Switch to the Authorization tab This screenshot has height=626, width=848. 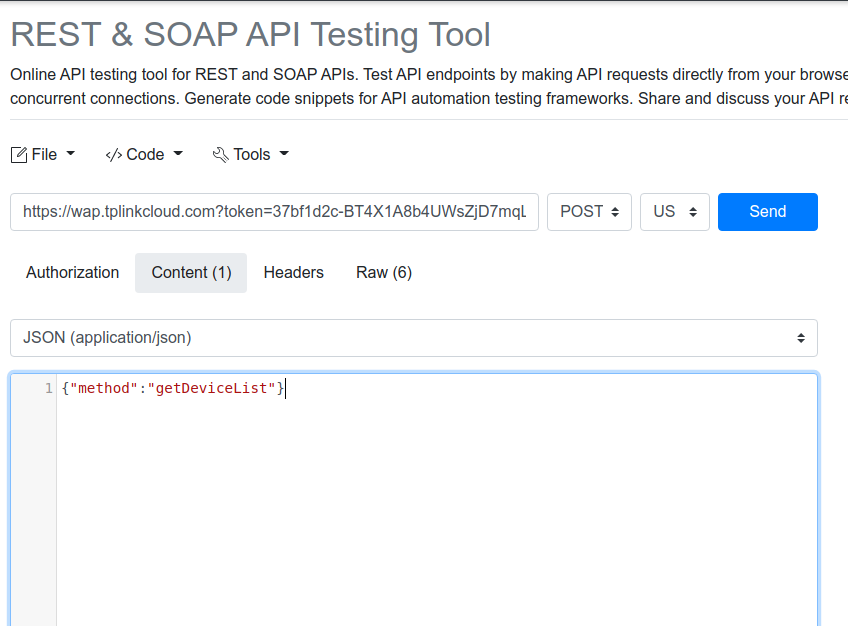(x=72, y=272)
